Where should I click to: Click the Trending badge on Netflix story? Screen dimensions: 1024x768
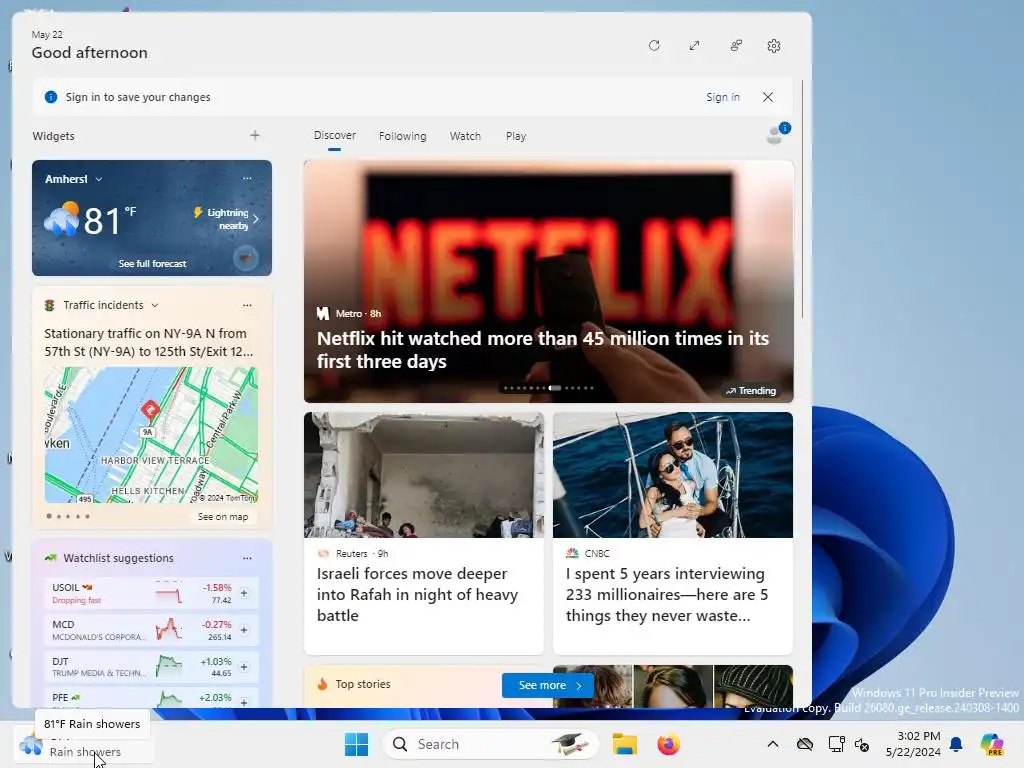pyautogui.click(x=751, y=391)
